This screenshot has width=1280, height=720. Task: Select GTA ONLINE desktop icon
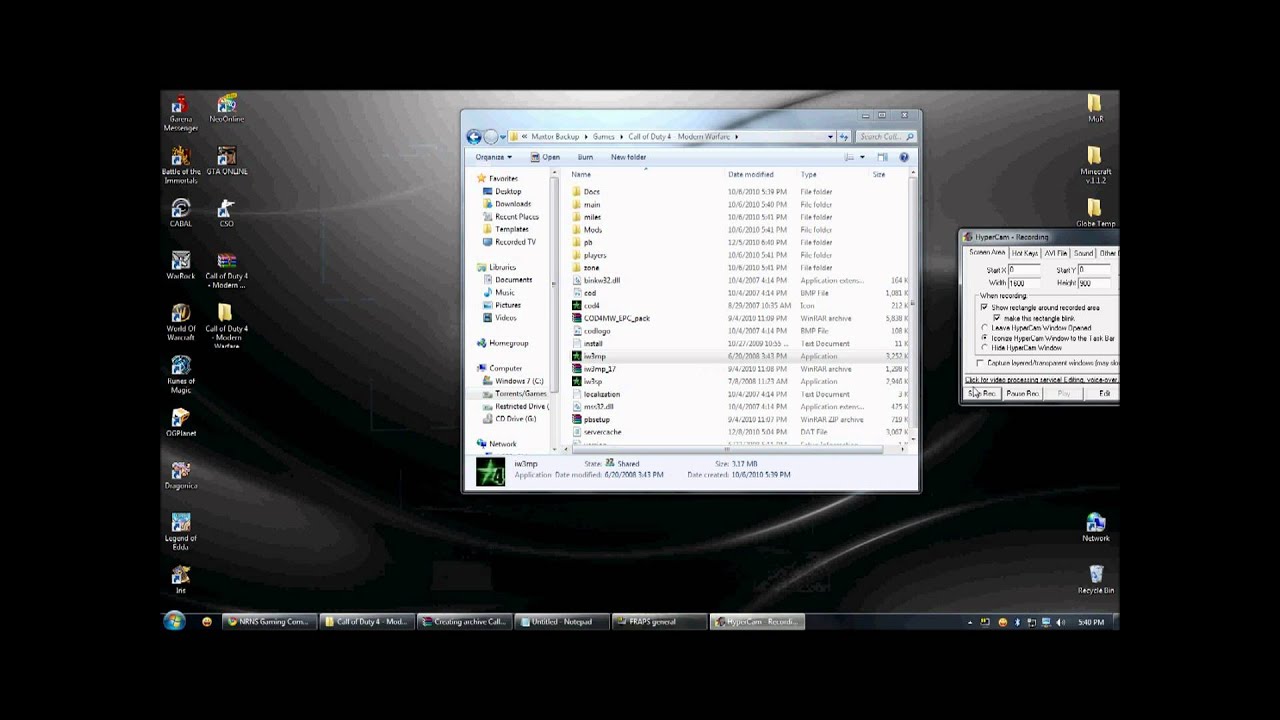tap(227, 161)
